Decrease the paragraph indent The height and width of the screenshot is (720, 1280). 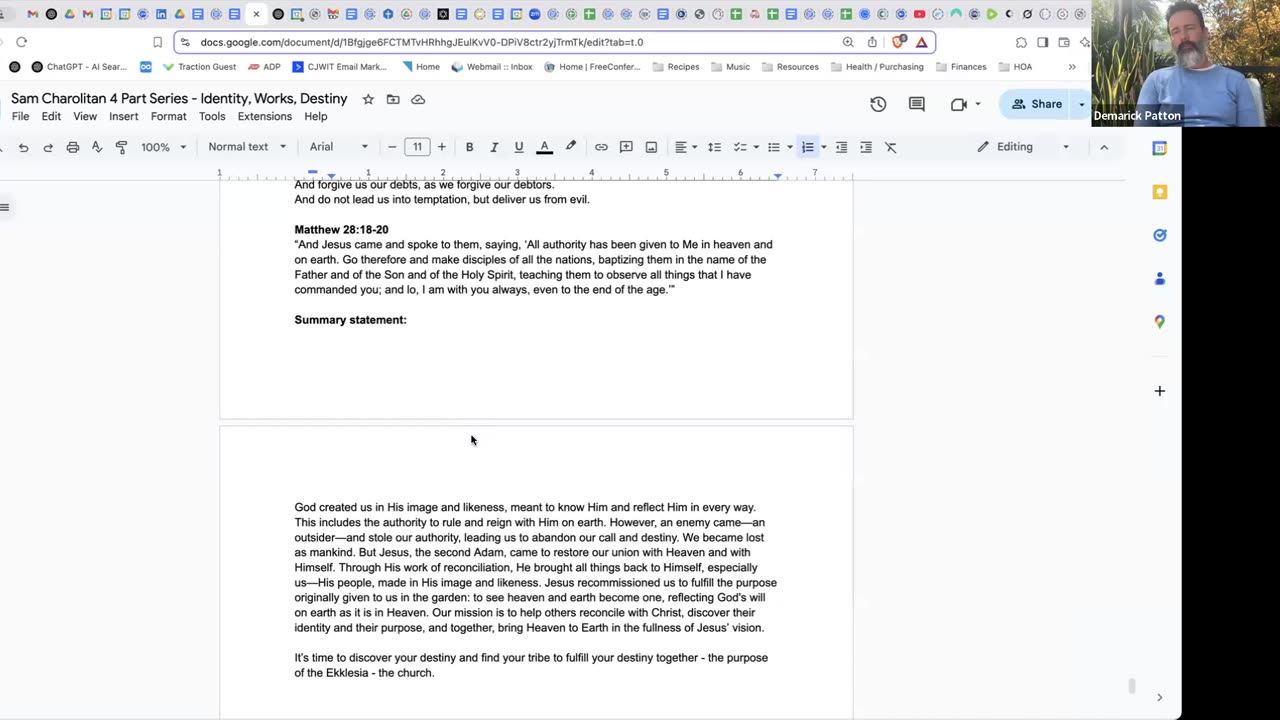click(841, 147)
